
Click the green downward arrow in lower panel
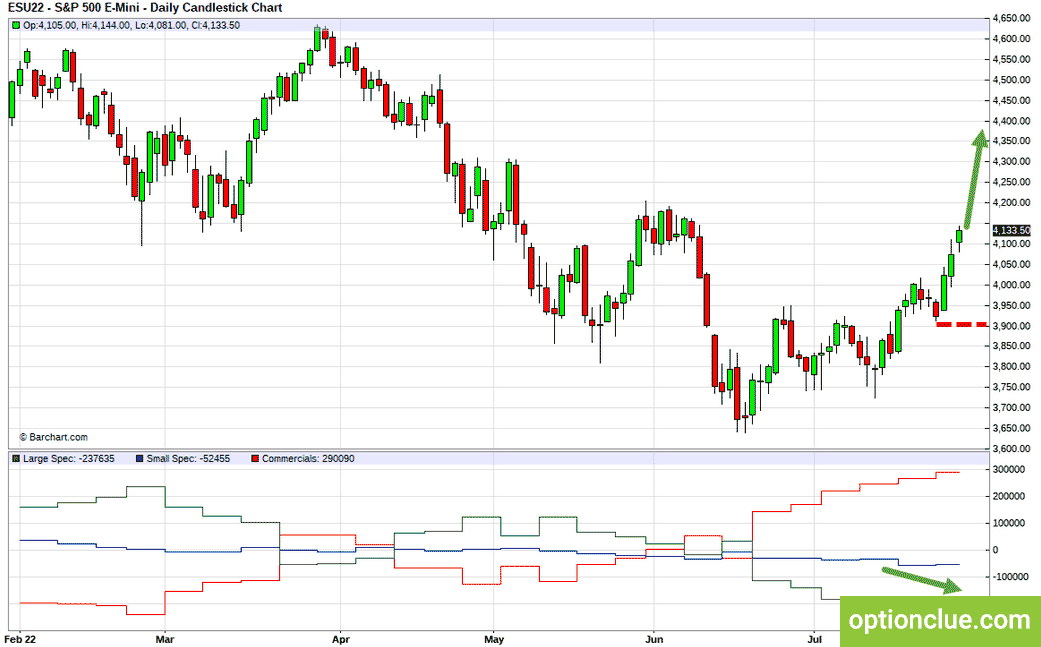point(922,579)
